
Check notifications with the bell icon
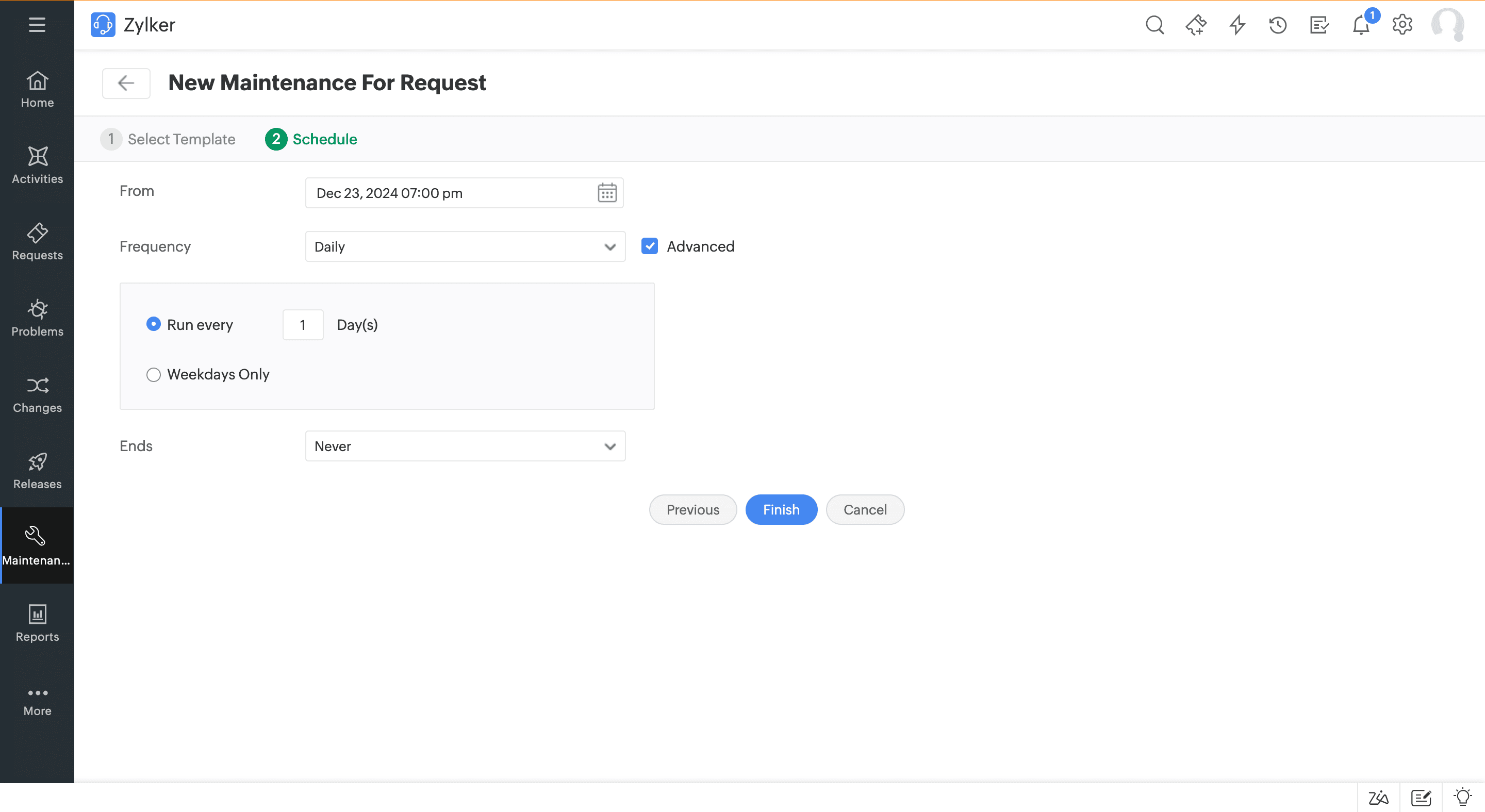click(1361, 25)
